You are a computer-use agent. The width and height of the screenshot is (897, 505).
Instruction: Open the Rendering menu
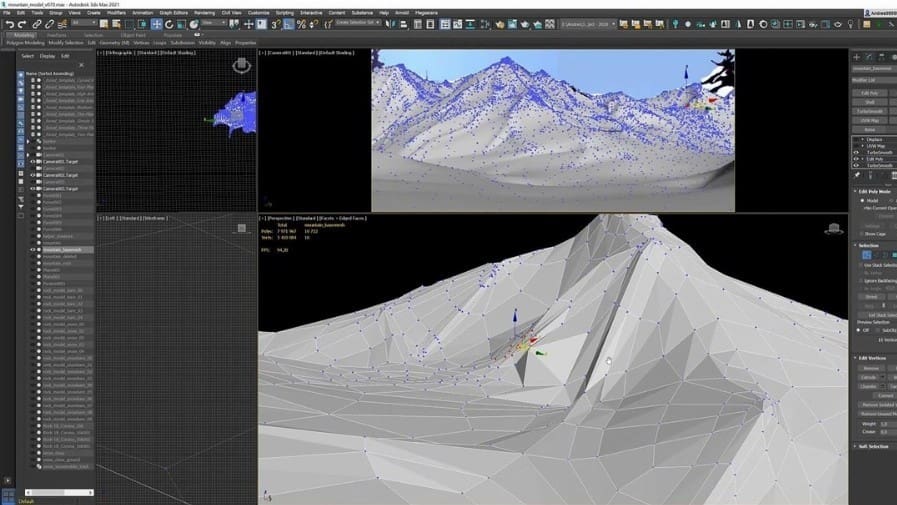click(x=204, y=13)
